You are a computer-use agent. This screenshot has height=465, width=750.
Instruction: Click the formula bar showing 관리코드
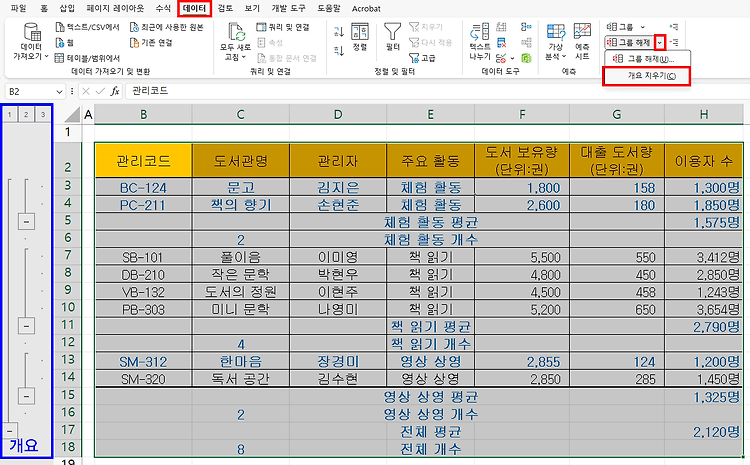pos(435,91)
